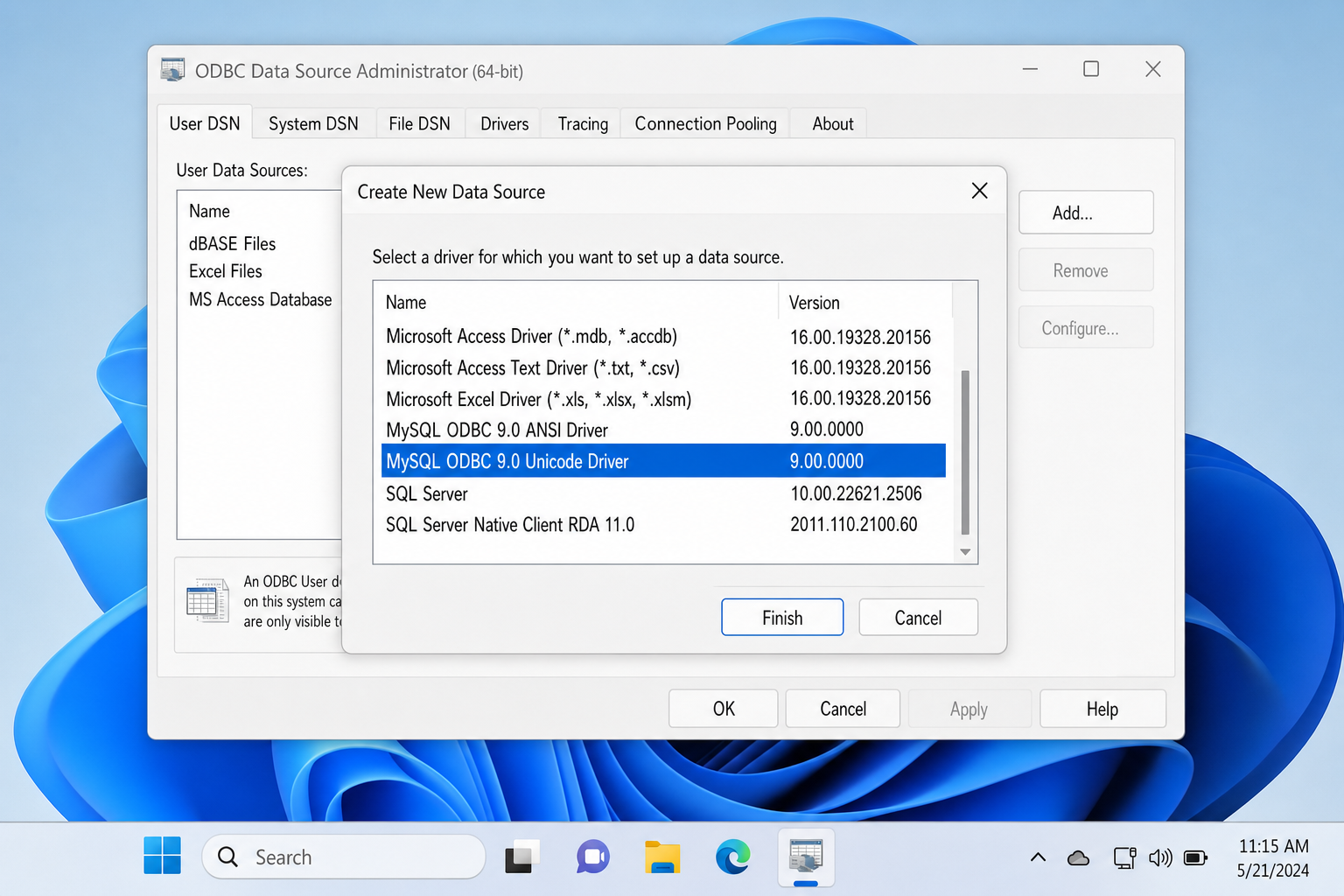Close the Create New Data Source dialog
Screen dimensions: 1344x896
click(979, 191)
